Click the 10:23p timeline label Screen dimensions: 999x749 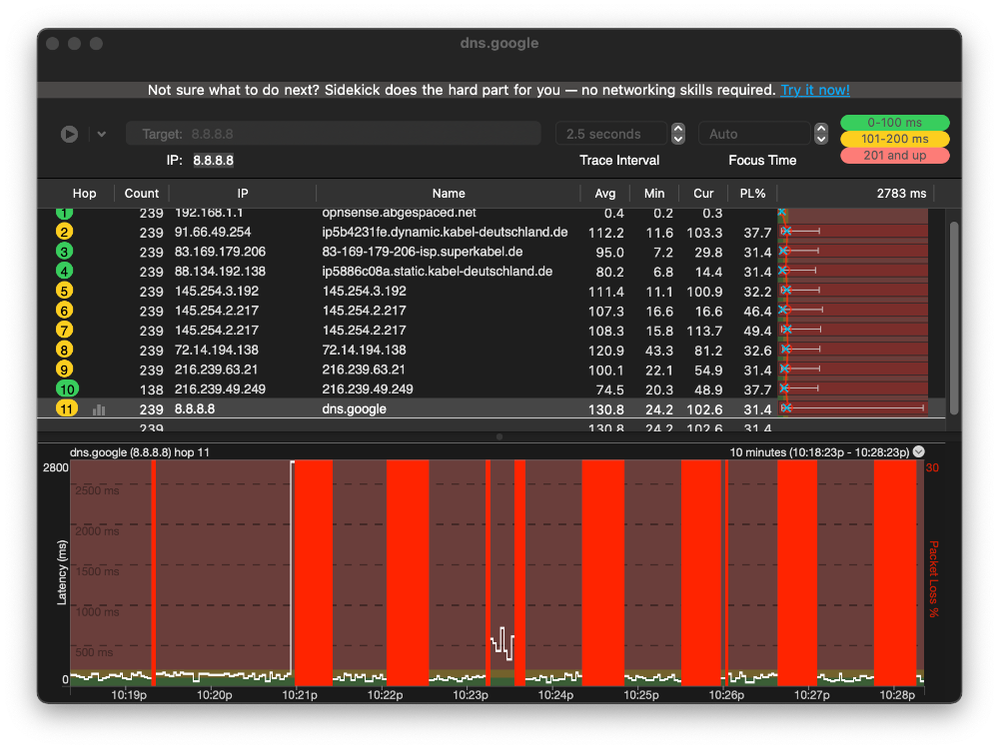pos(470,695)
